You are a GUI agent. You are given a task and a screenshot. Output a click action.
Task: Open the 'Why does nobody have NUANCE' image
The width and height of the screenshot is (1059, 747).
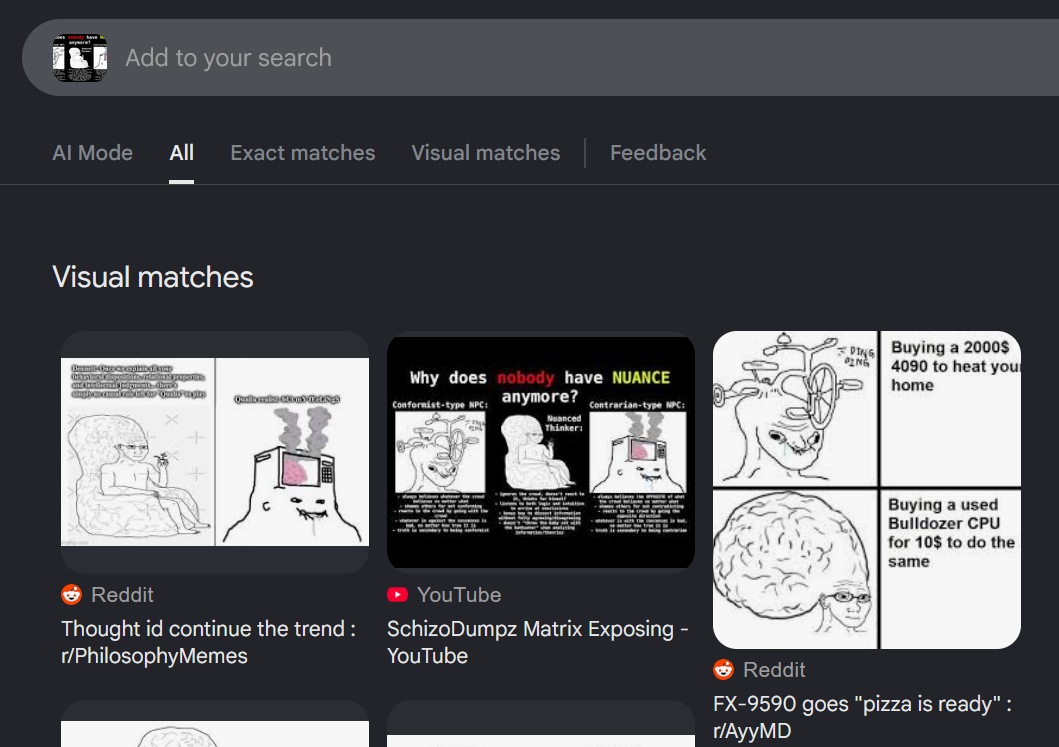540,452
